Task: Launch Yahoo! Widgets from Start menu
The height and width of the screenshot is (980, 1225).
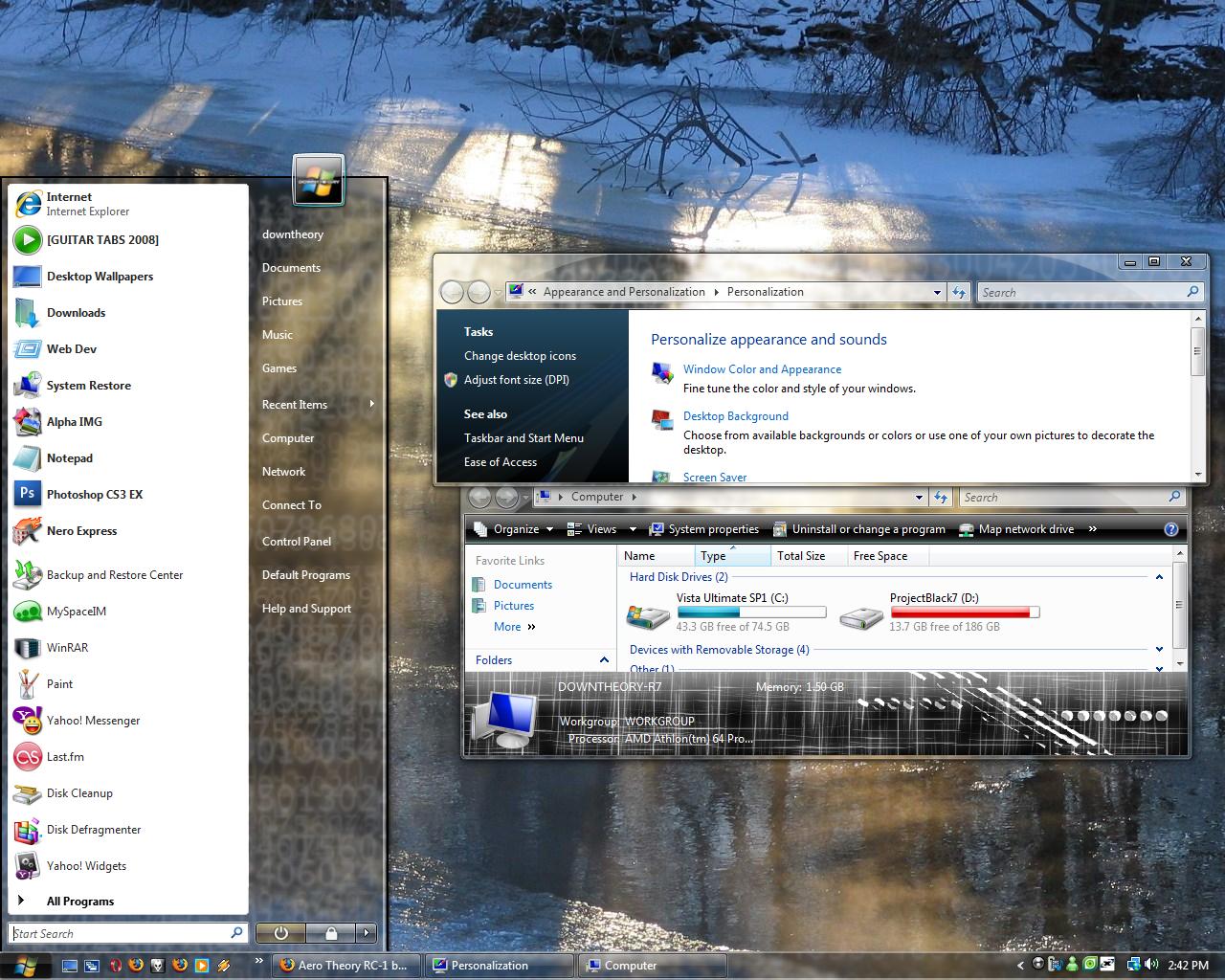Action: (x=127, y=866)
